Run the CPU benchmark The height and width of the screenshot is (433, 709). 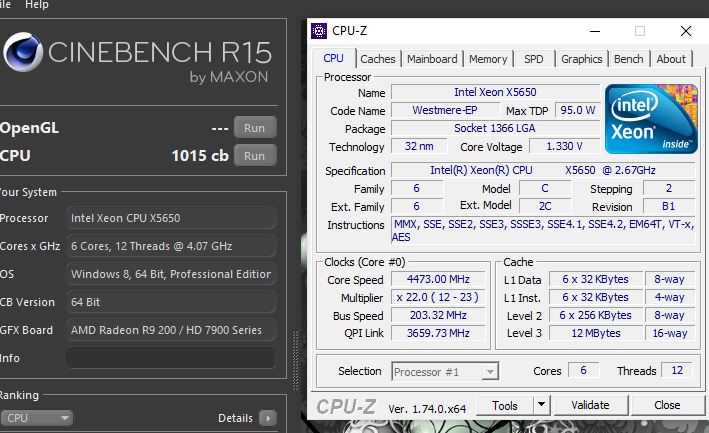[255, 156]
